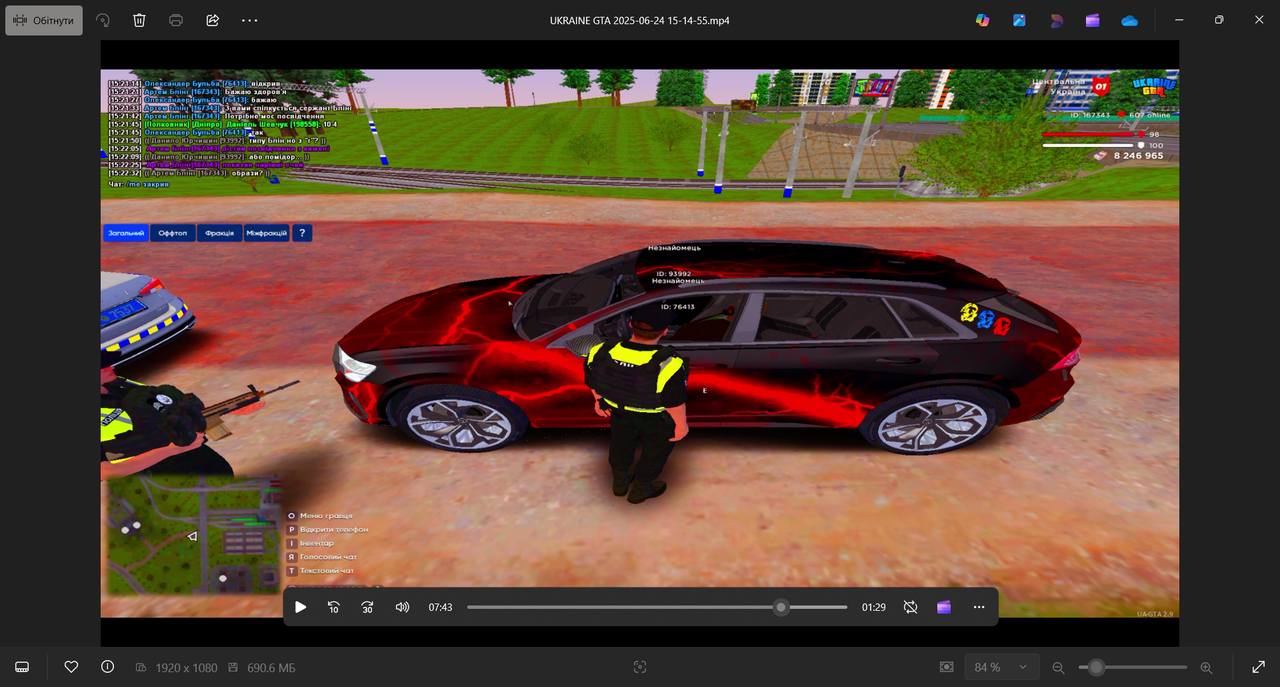Open the player bar more options menu
The width and height of the screenshot is (1280, 687).
point(979,607)
